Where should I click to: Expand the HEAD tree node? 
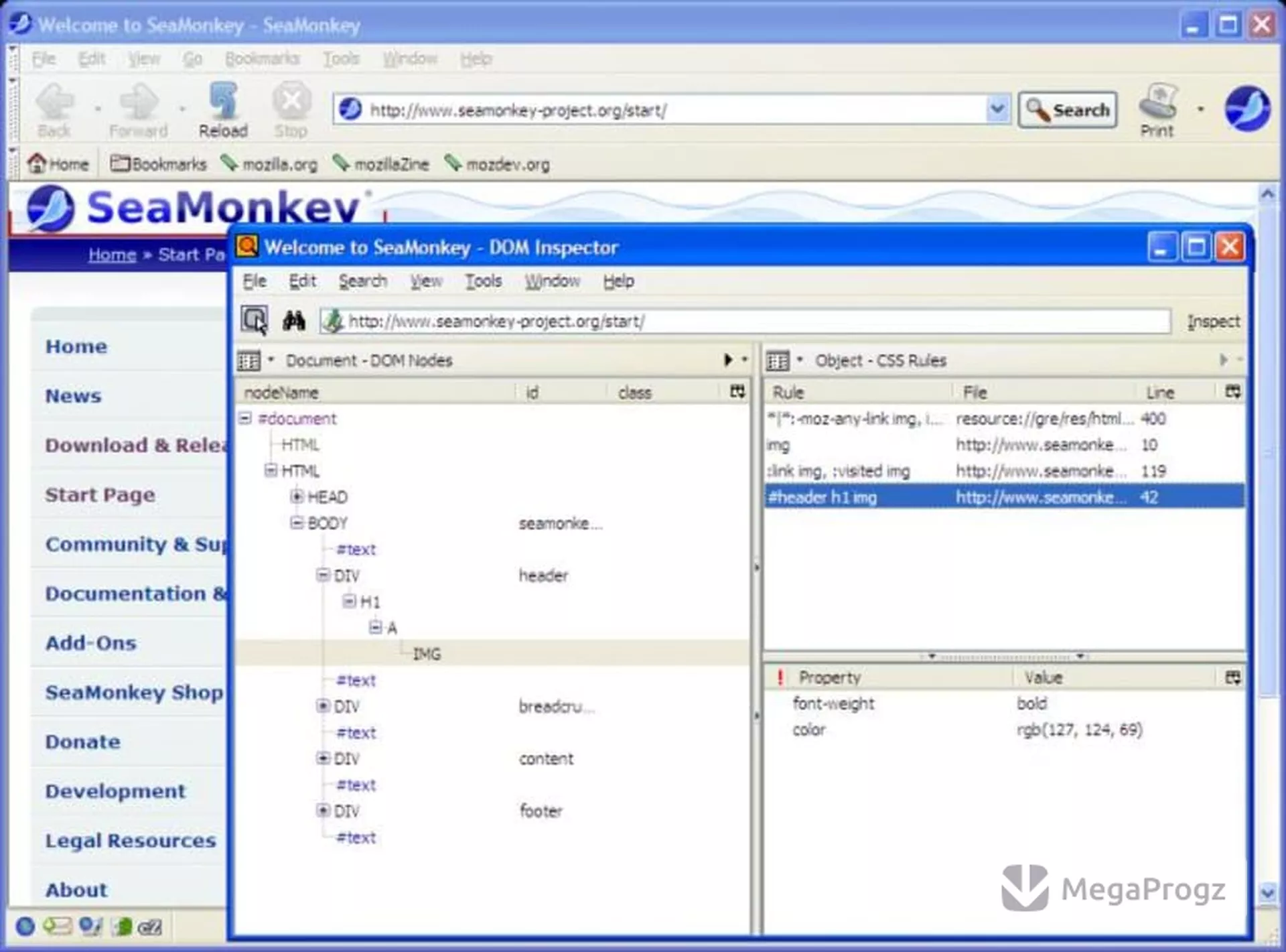297,496
